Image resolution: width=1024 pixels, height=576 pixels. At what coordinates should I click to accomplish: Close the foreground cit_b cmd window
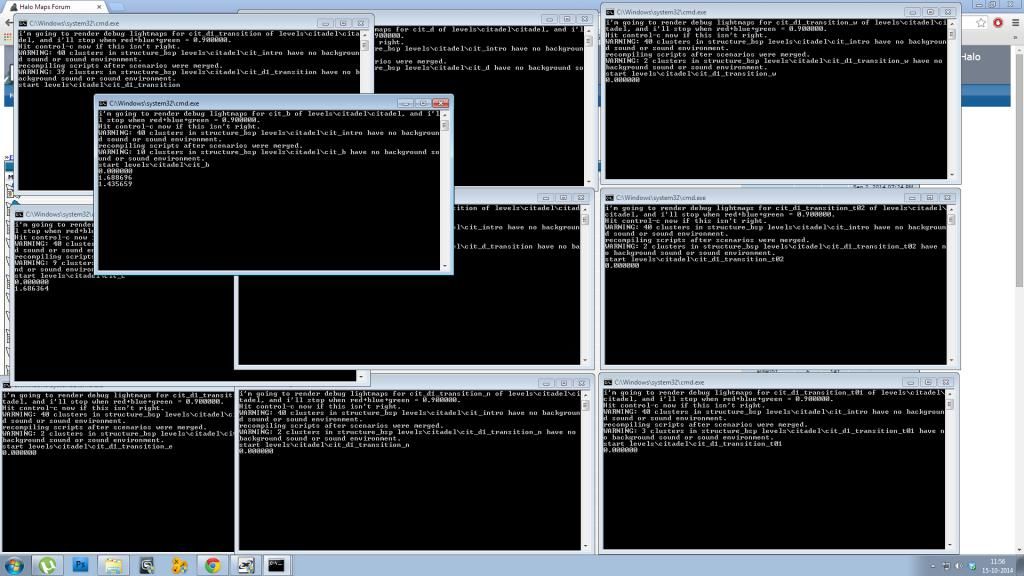coord(440,103)
